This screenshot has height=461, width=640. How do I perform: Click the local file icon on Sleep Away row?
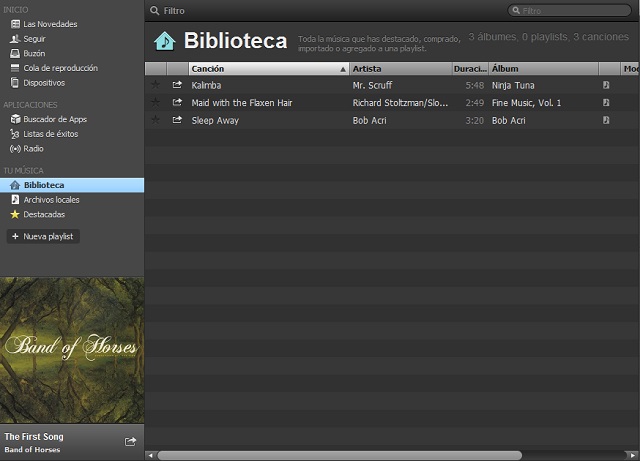click(x=606, y=120)
